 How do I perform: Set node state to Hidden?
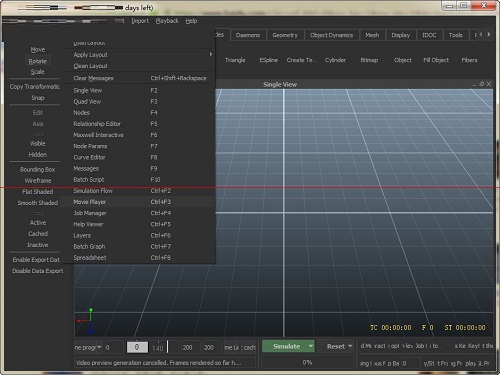coord(38,155)
